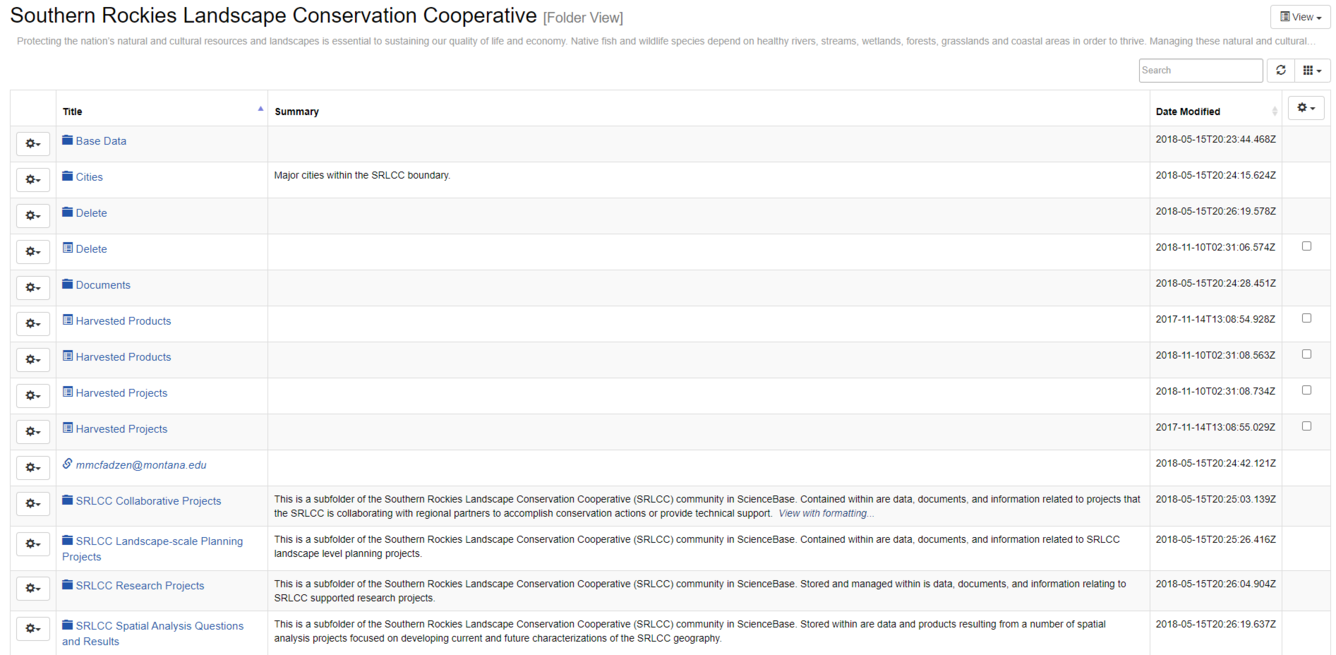The image size is (1336, 655).
Task: Open the SRLCC Spatial Analysis Questions and Results link
Action: [152, 634]
